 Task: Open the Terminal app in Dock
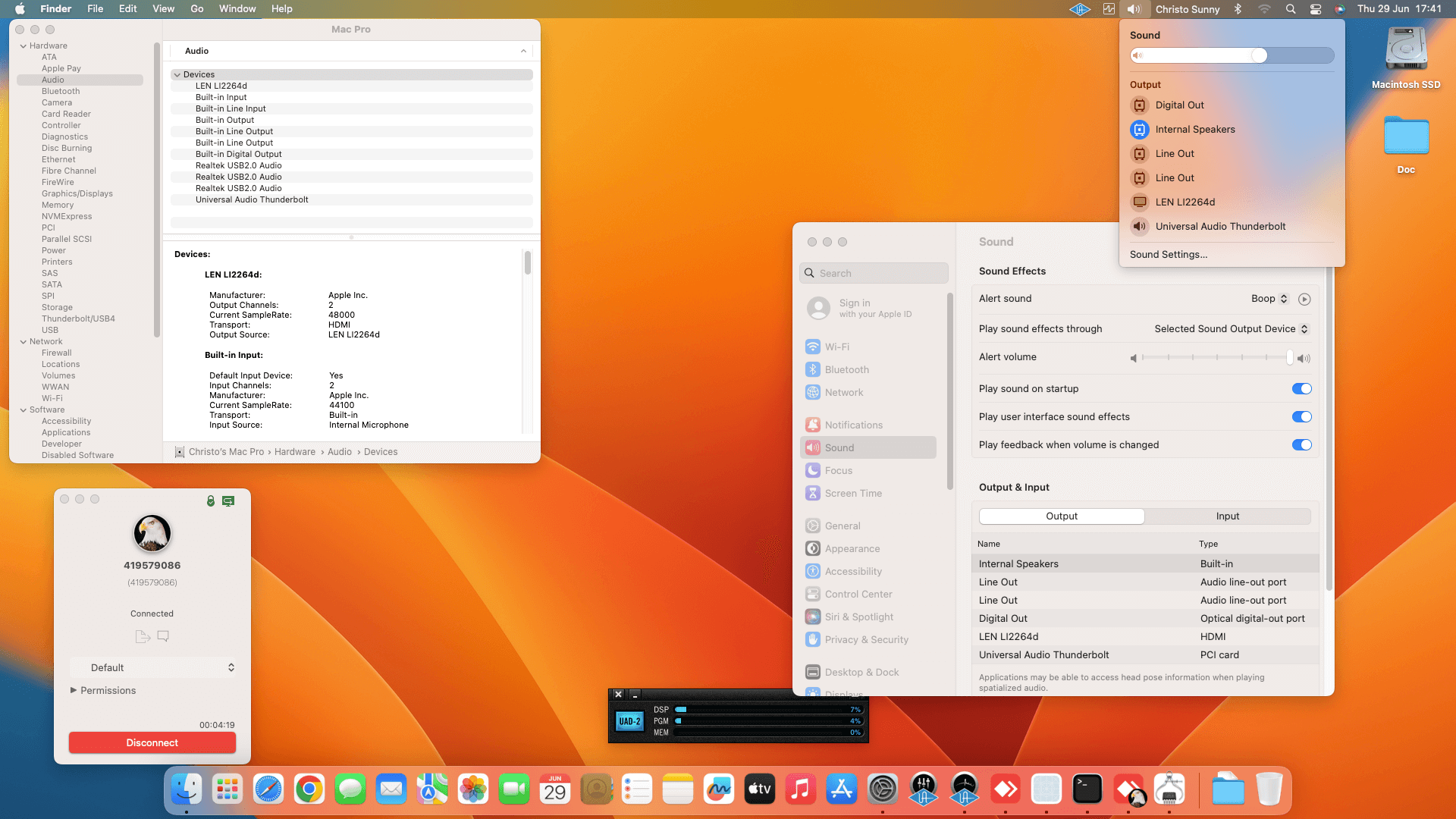point(1087,789)
